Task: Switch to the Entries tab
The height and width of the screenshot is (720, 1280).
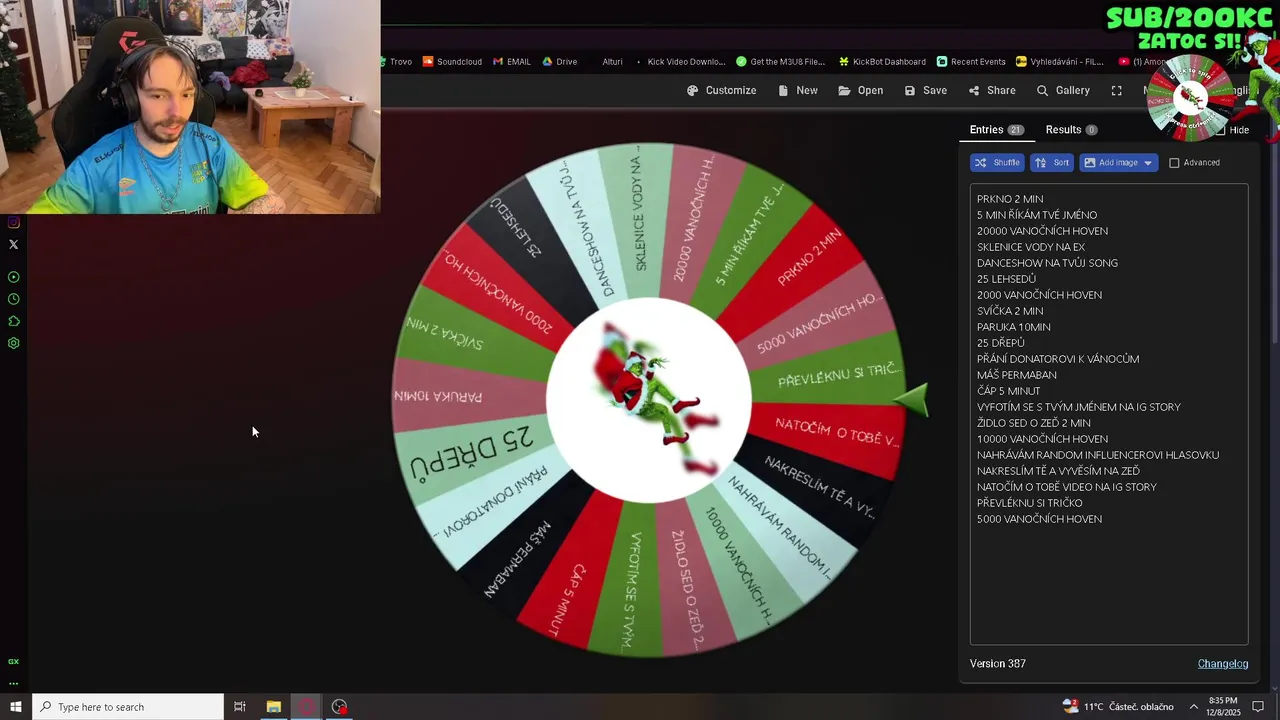Action: (996, 130)
